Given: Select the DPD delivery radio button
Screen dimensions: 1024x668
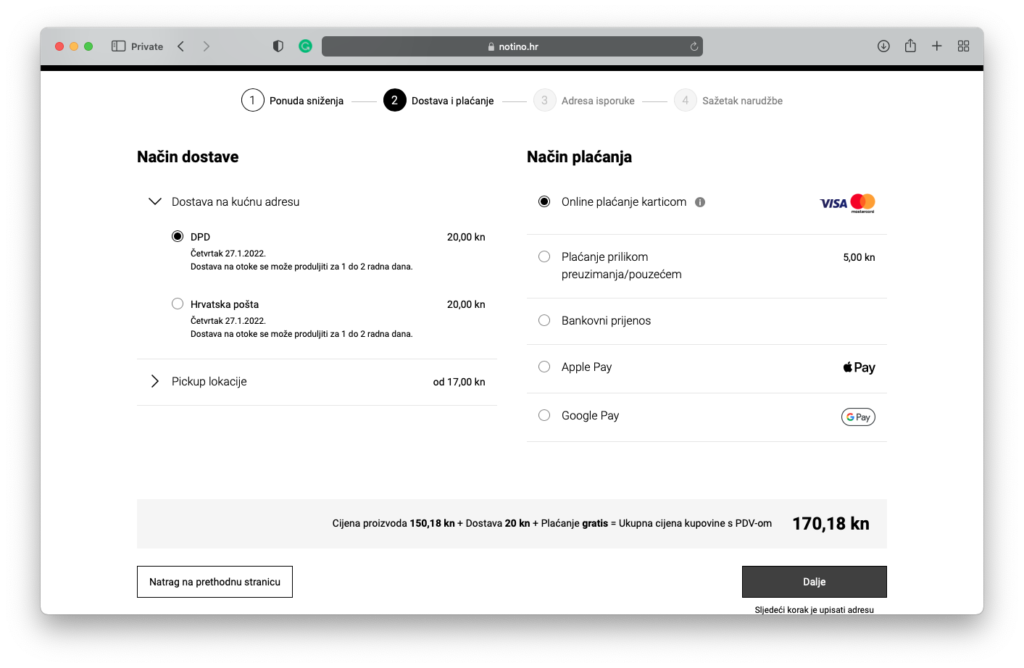Looking at the screenshot, I should pos(178,237).
